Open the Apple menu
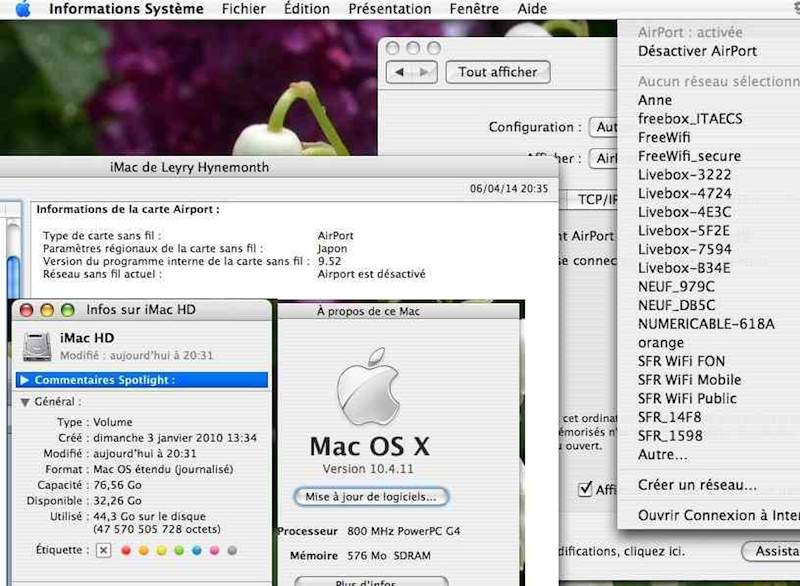 22,9
